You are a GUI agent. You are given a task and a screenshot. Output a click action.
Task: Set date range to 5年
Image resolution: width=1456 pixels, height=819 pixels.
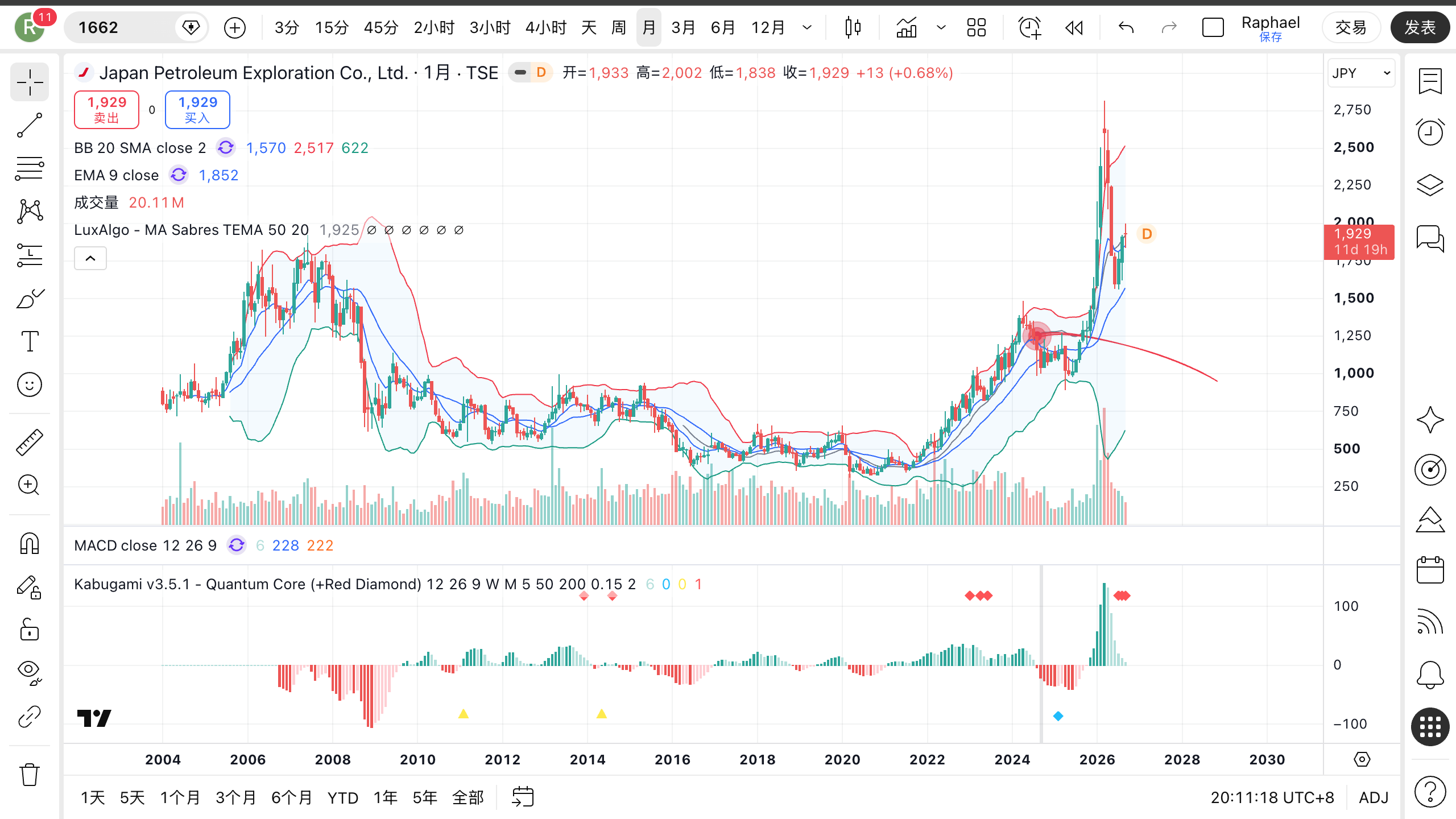[x=425, y=797]
